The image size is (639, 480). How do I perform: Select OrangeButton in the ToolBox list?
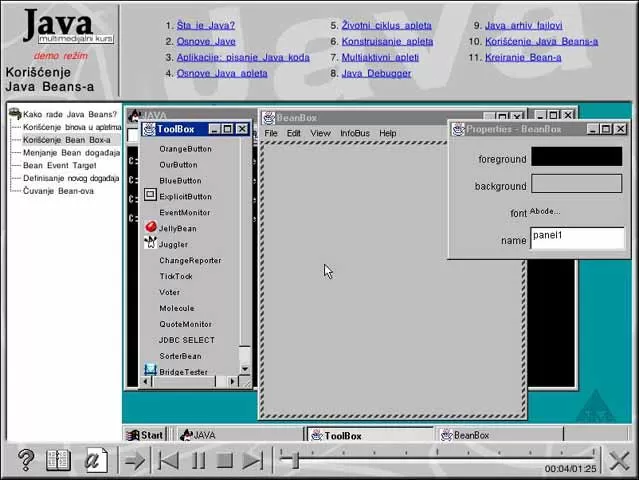185,149
